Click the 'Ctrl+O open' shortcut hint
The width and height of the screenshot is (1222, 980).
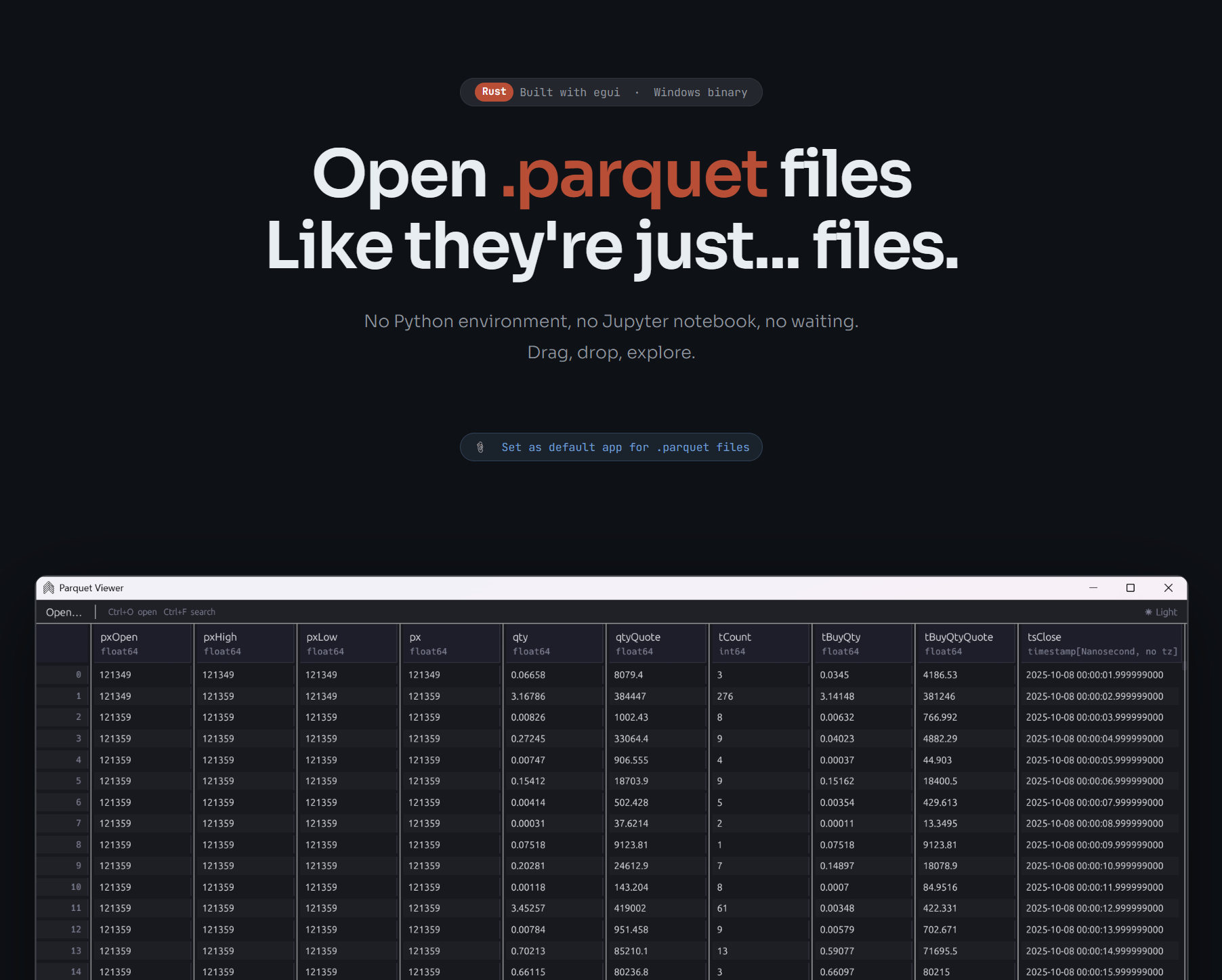pyautogui.click(x=132, y=612)
